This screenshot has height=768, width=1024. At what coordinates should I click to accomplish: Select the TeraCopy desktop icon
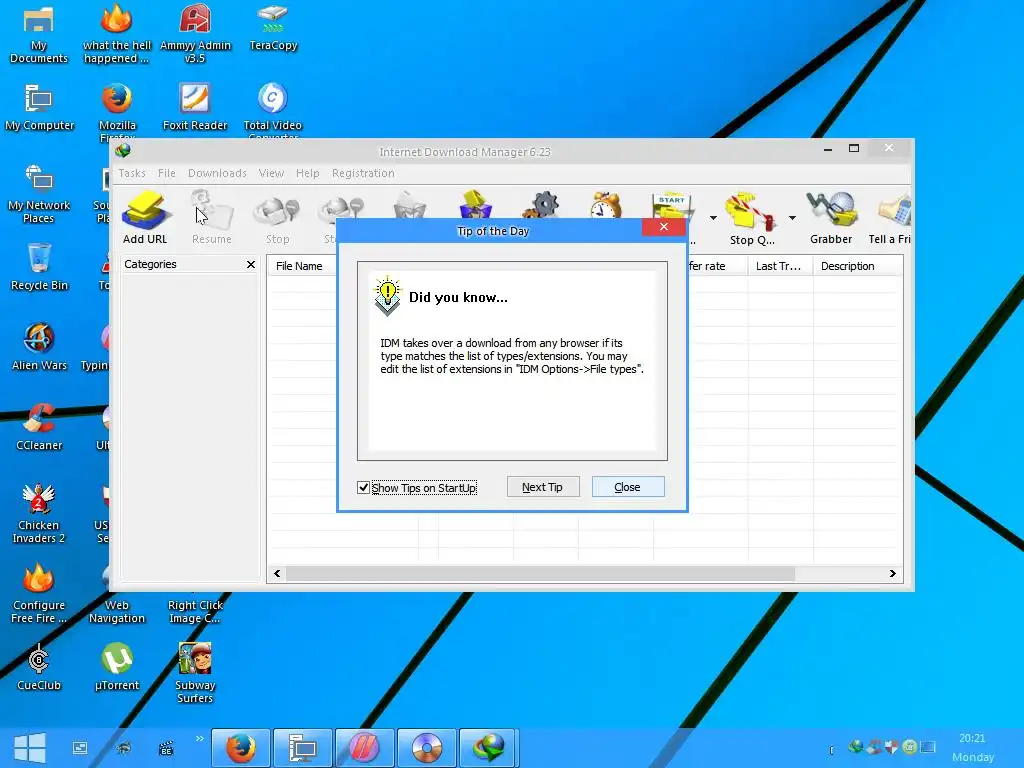273,29
